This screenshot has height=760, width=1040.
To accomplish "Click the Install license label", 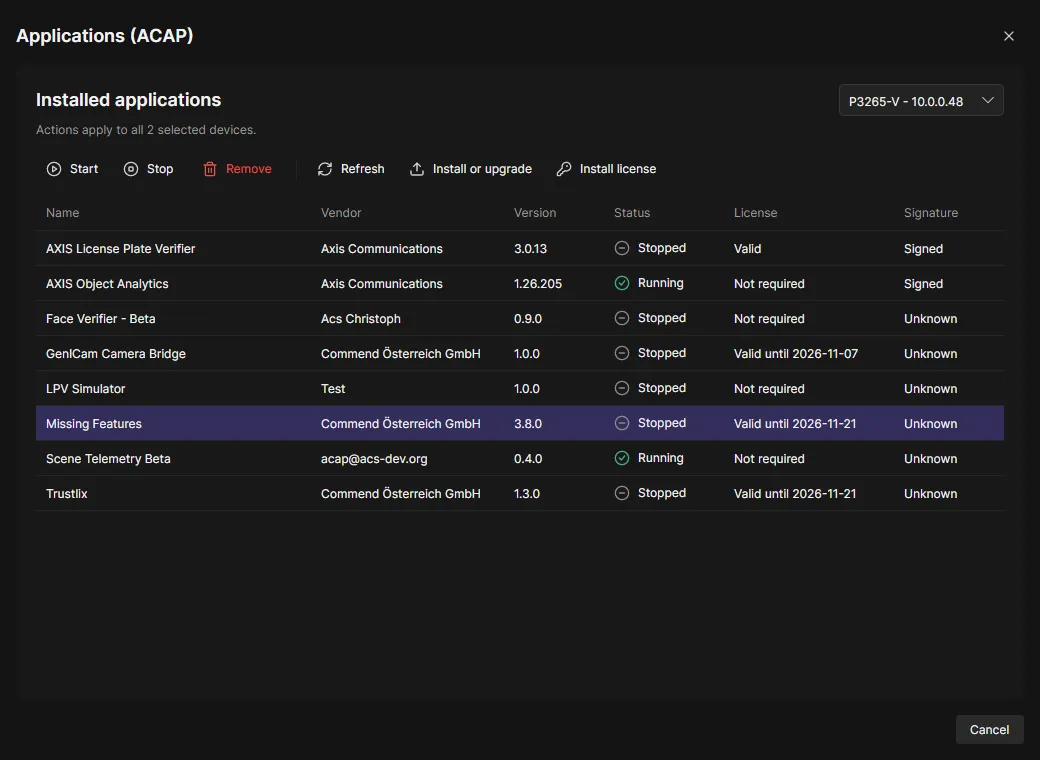I will click(x=618, y=169).
